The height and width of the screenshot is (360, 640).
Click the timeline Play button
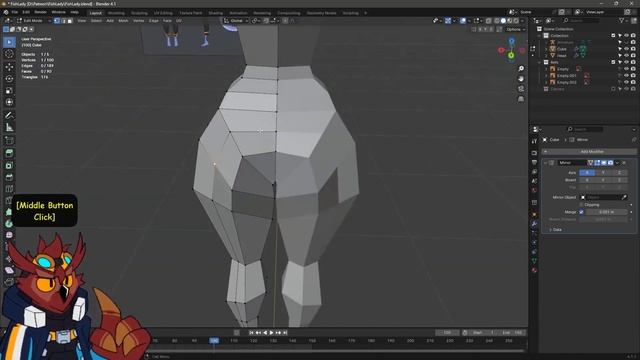pyautogui.click(x=271, y=333)
